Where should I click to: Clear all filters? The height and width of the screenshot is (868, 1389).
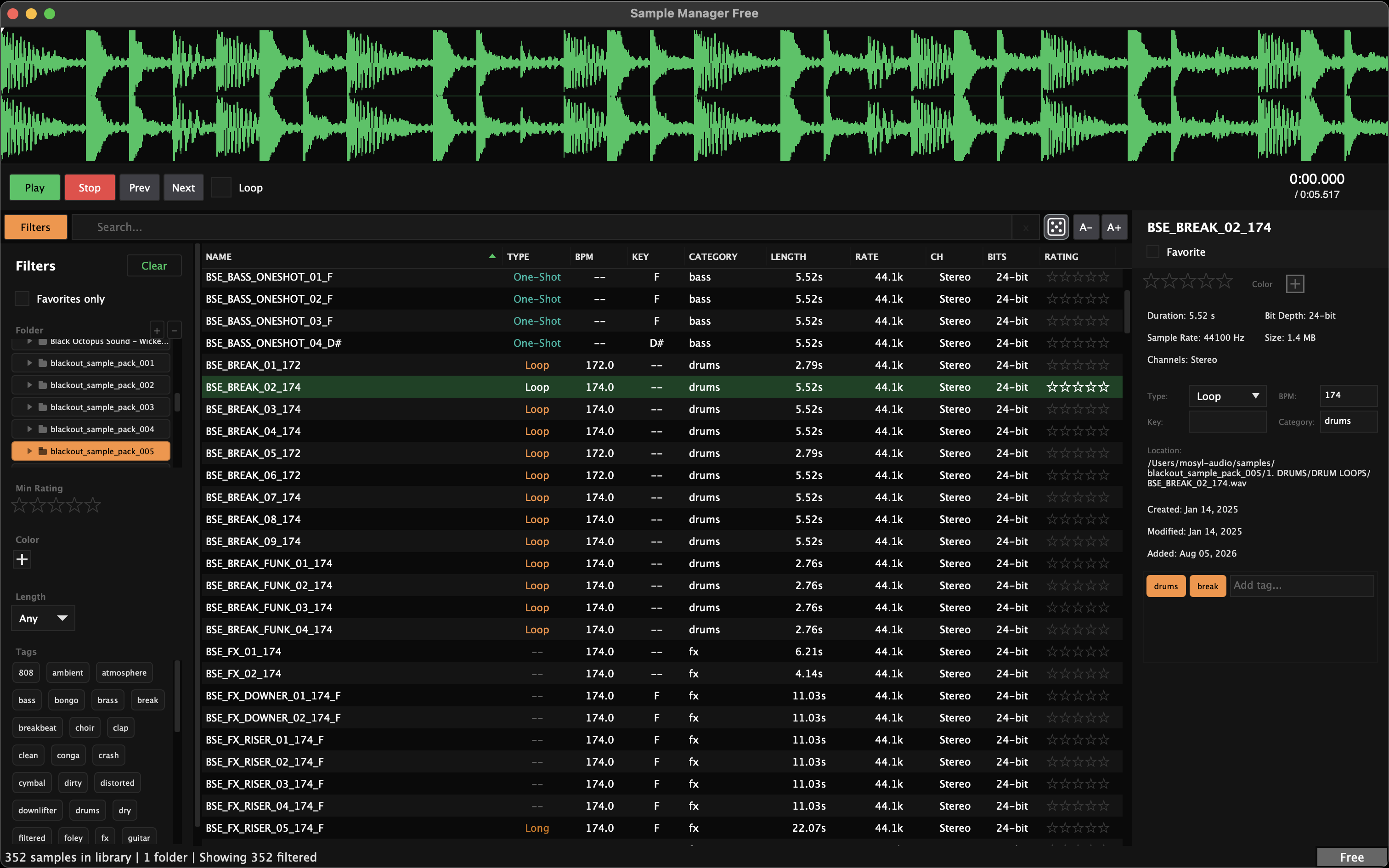pos(154,266)
